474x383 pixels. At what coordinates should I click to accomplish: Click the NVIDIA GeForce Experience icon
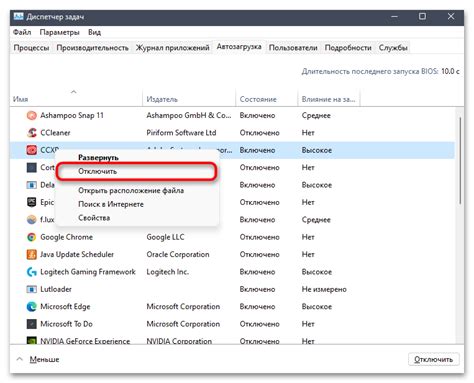coord(31,340)
